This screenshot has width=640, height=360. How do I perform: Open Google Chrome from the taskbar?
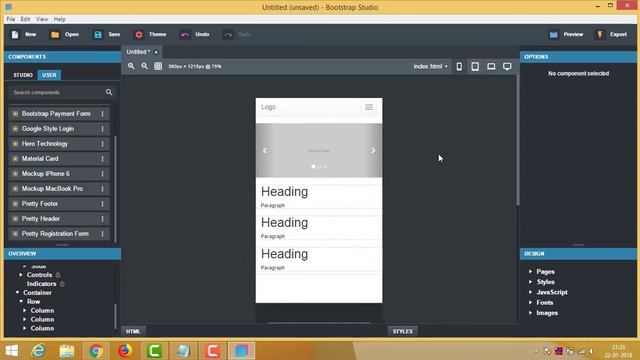click(x=96, y=351)
